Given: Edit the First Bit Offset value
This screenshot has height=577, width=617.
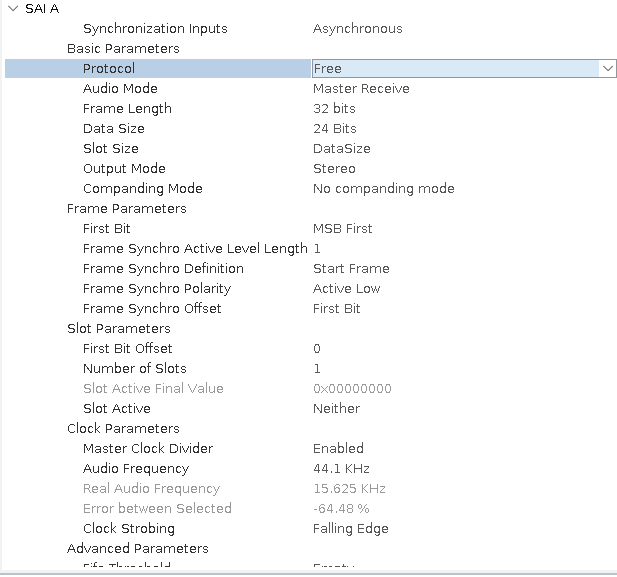Looking at the screenshot, I should click(x=317, y=349).
